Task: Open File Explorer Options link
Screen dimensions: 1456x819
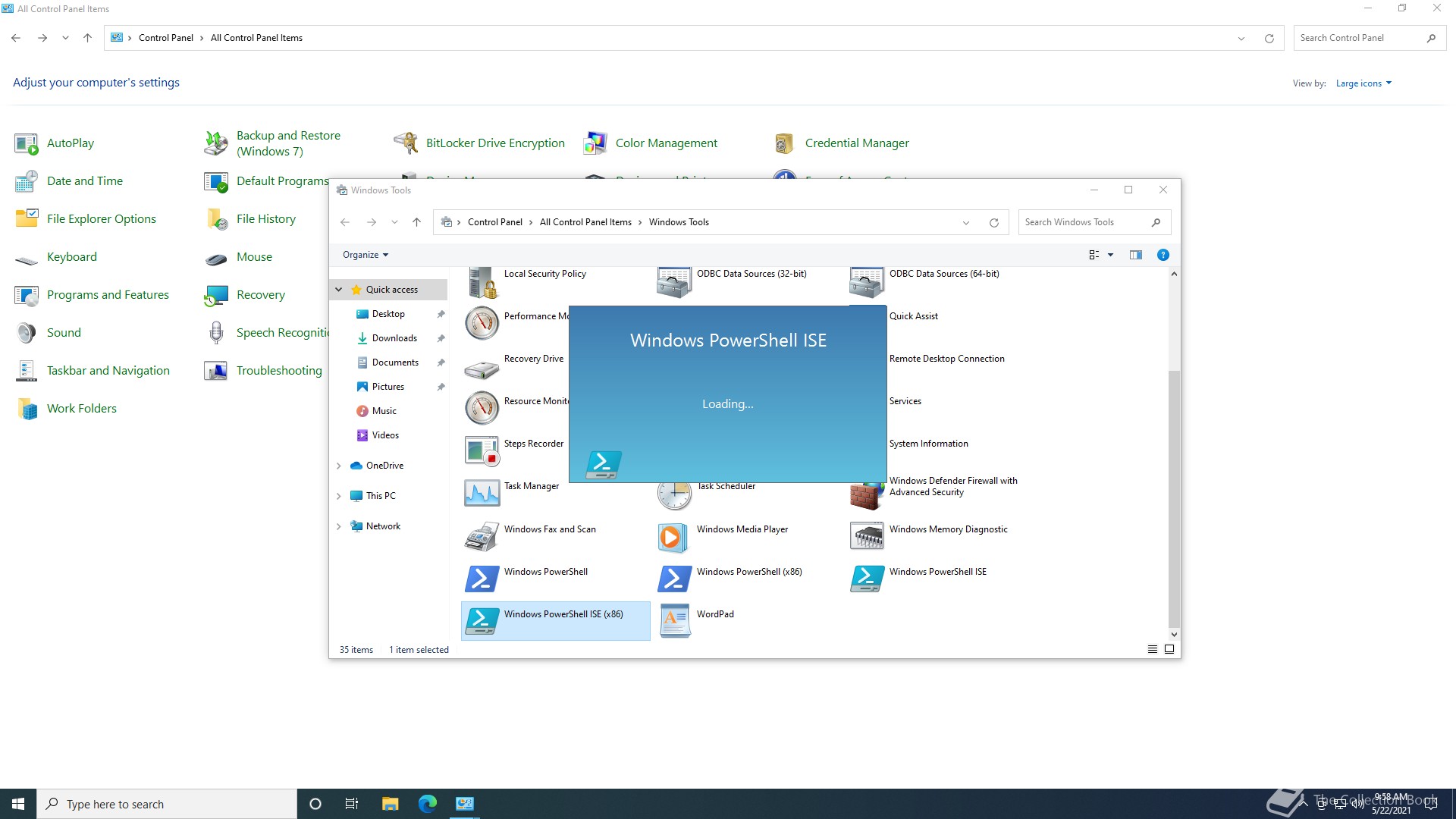Action: pyautogui.click(x=102, y=219)
